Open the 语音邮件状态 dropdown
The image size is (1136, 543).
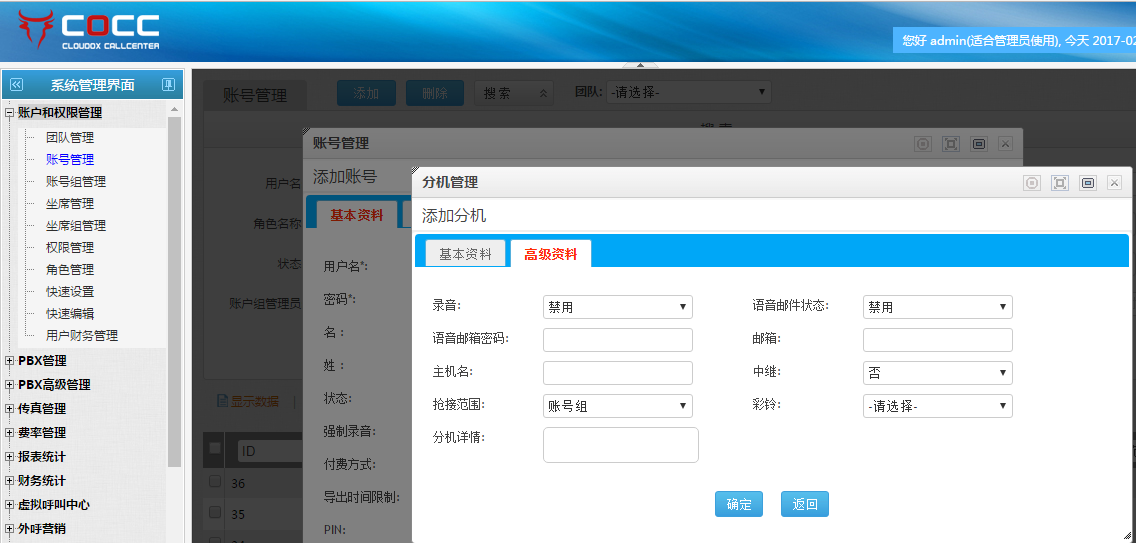pyautogui.click(x=937, y=307)
